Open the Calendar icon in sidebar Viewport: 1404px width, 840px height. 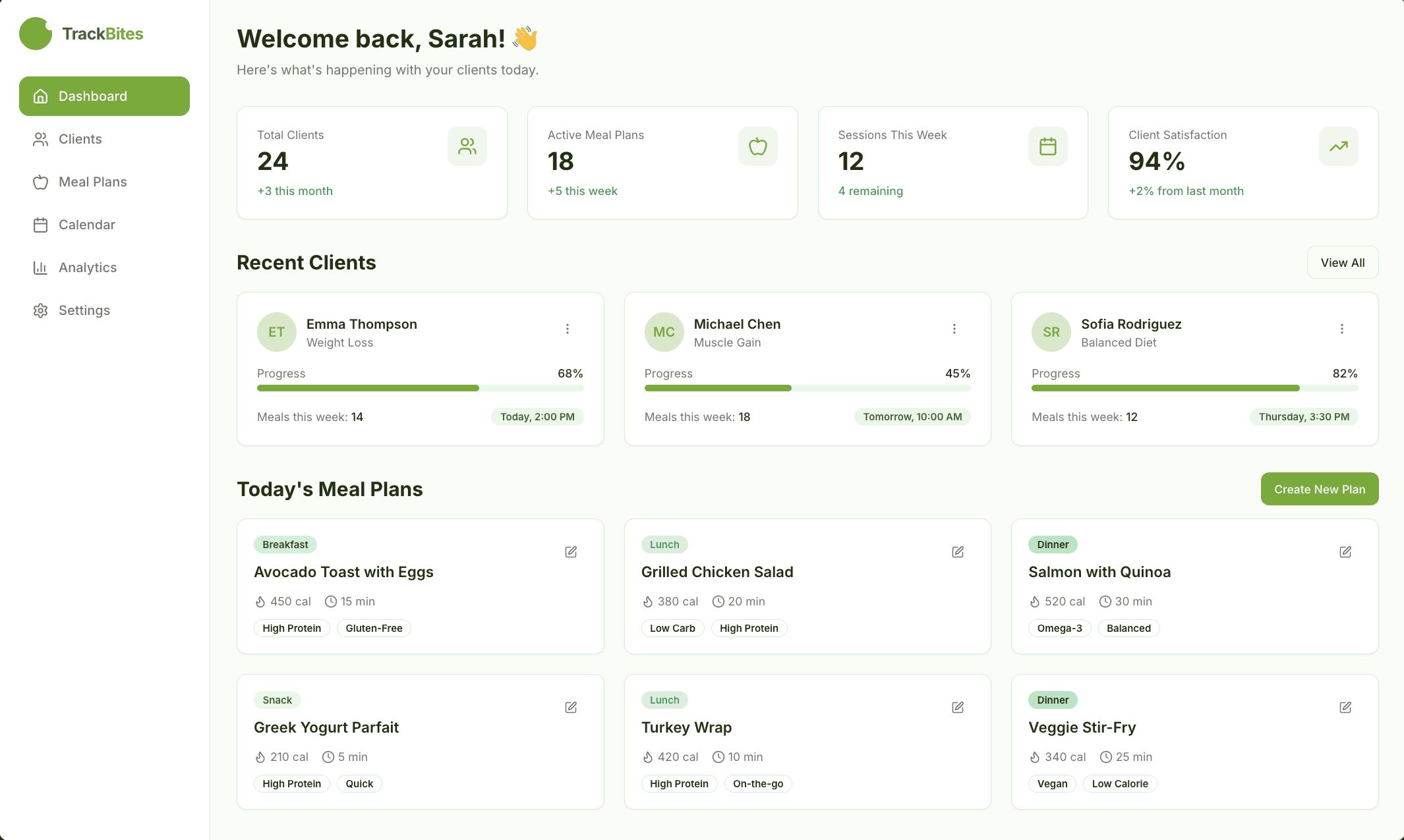pyautogui.click(x=40, y=225)
